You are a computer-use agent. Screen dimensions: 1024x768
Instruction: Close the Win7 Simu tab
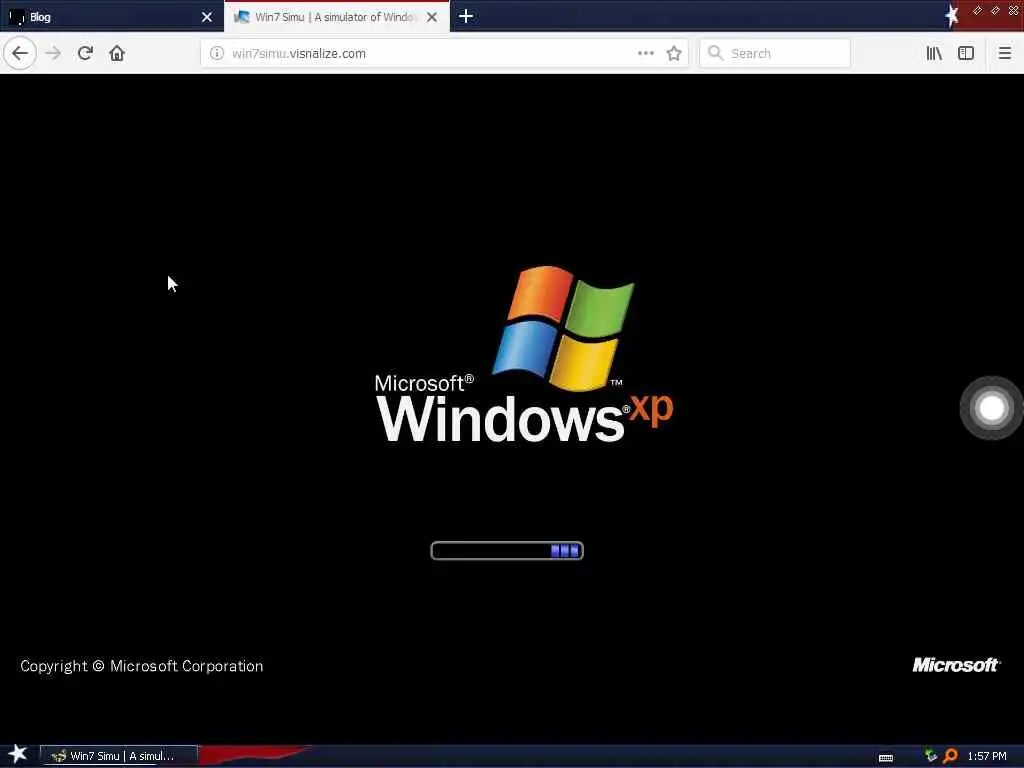(432, 17)
